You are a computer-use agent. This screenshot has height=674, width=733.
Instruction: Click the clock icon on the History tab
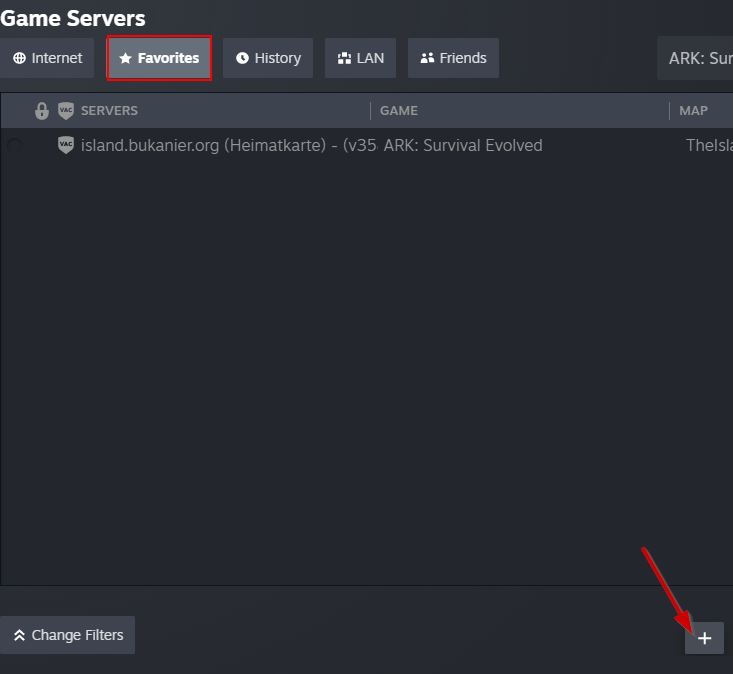(x=242, y=58)
